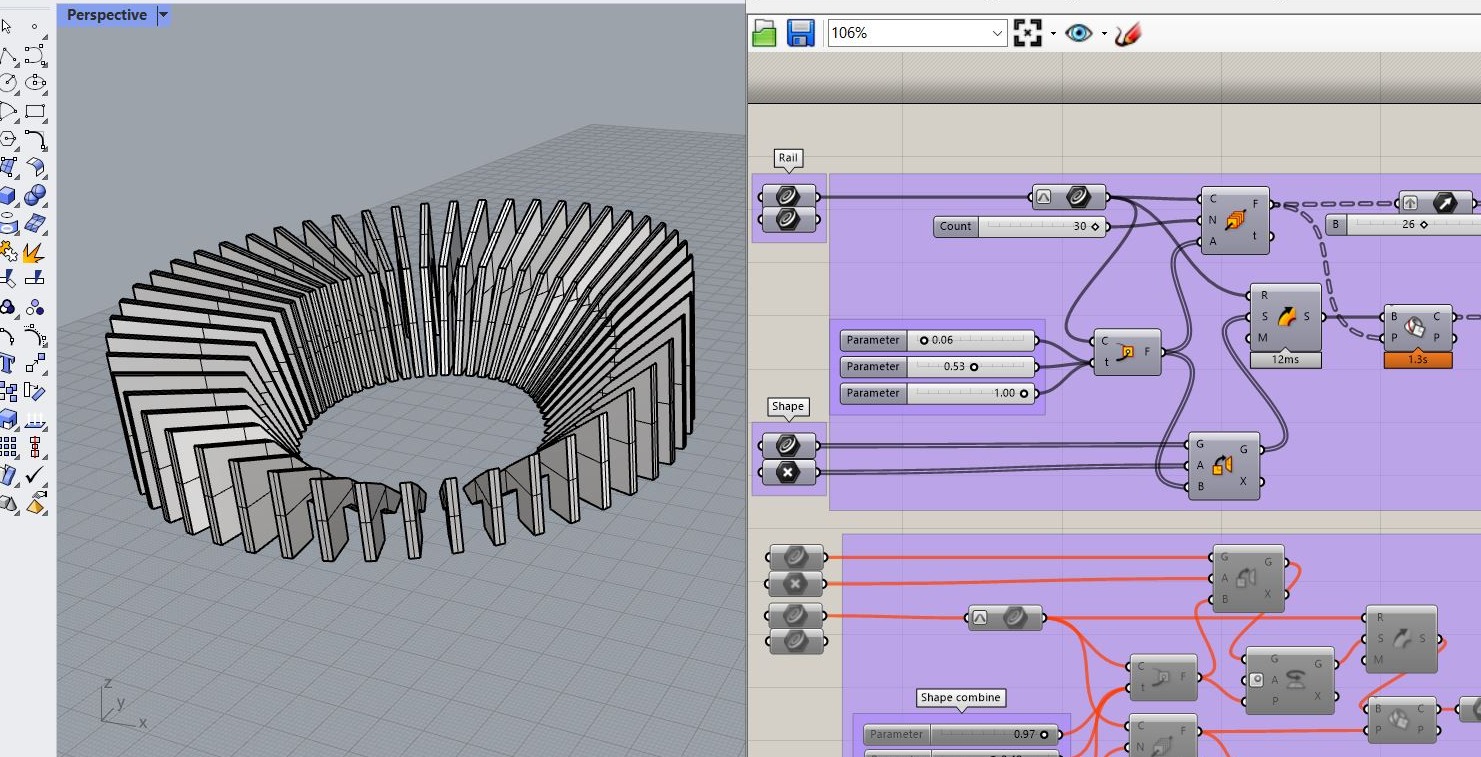Select the Explode tool icon
1481x757 pixels.
[x=34, y=250]
